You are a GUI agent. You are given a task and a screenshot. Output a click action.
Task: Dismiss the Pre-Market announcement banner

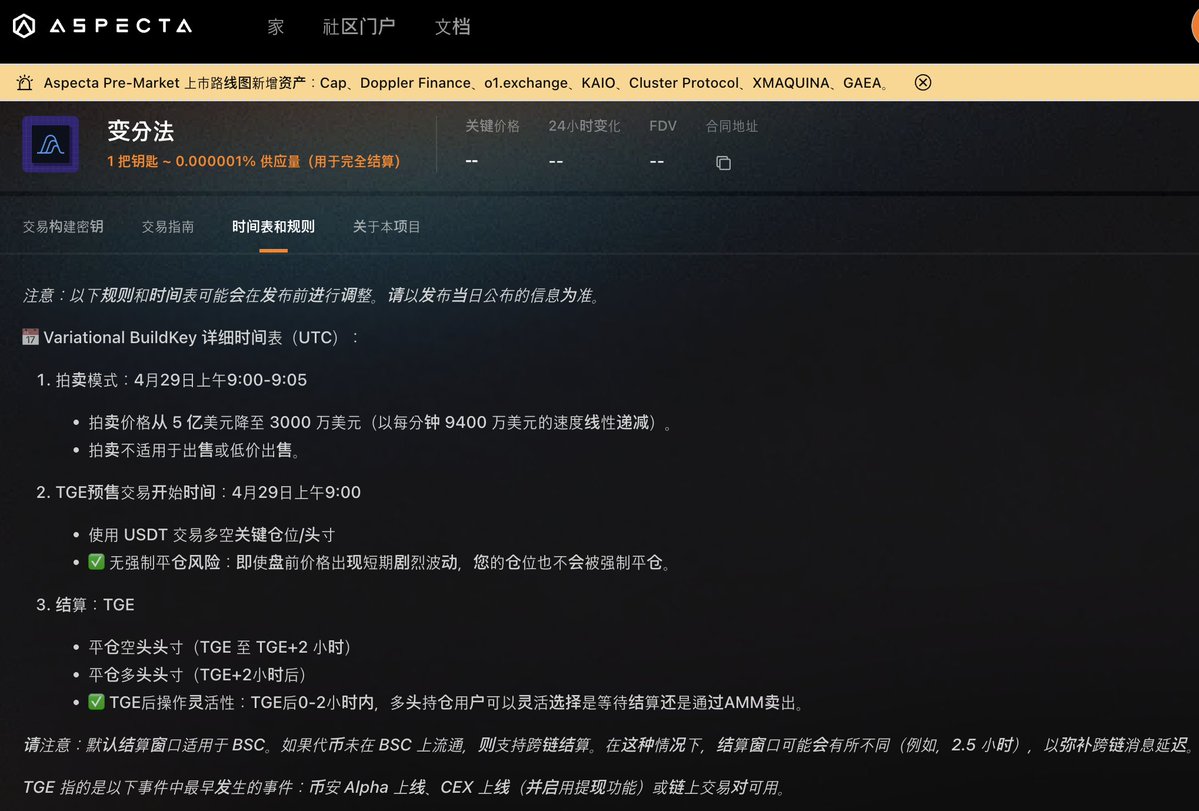point(923,83)
